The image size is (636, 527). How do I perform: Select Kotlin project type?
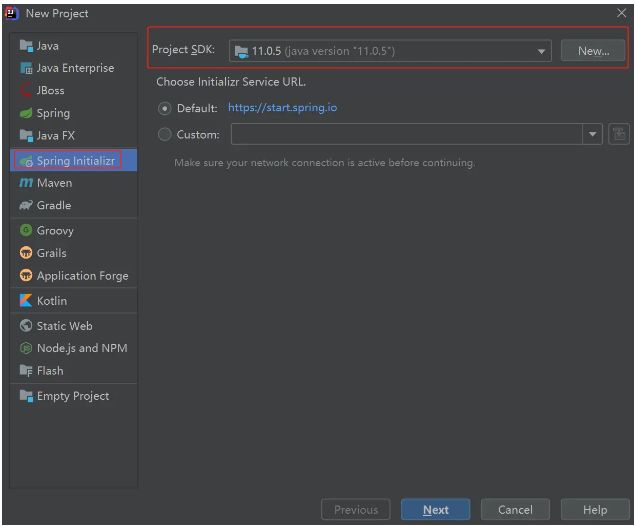pyautogui.click(x=73, y=301)
